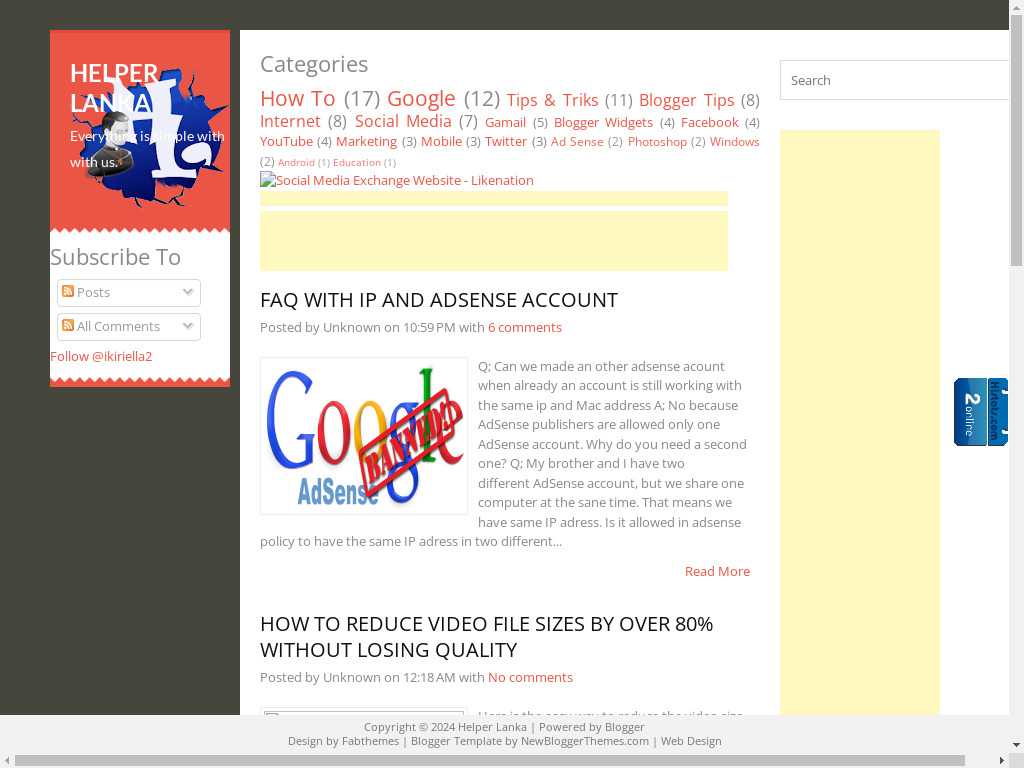The image size is (1024, 768).
Task: View posts in the Internet category
Action: (x=290, y=121)
